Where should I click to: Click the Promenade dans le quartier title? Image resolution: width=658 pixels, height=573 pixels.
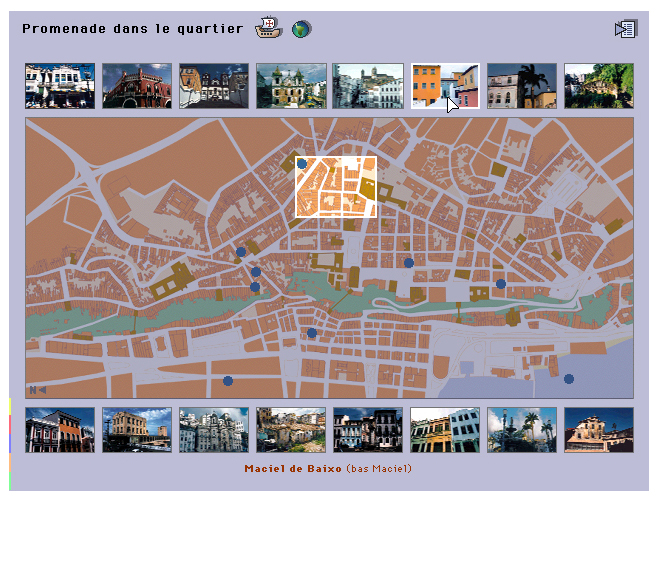point(132,29)
